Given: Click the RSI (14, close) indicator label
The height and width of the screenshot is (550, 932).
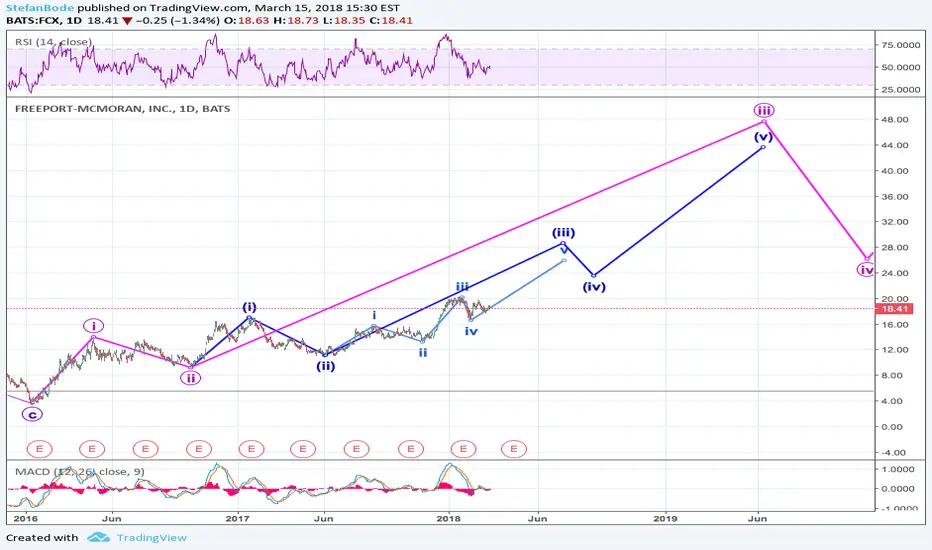Looking at the screenshot, I should click(53, 42).
